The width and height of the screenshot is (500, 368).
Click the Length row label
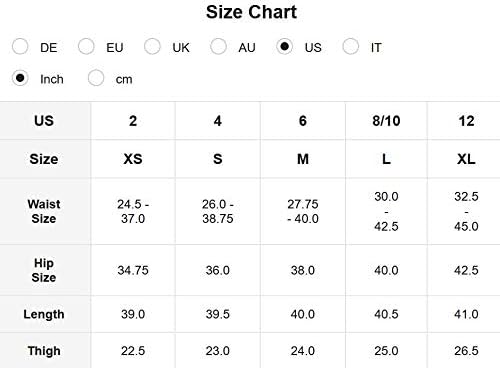[44, 314]
